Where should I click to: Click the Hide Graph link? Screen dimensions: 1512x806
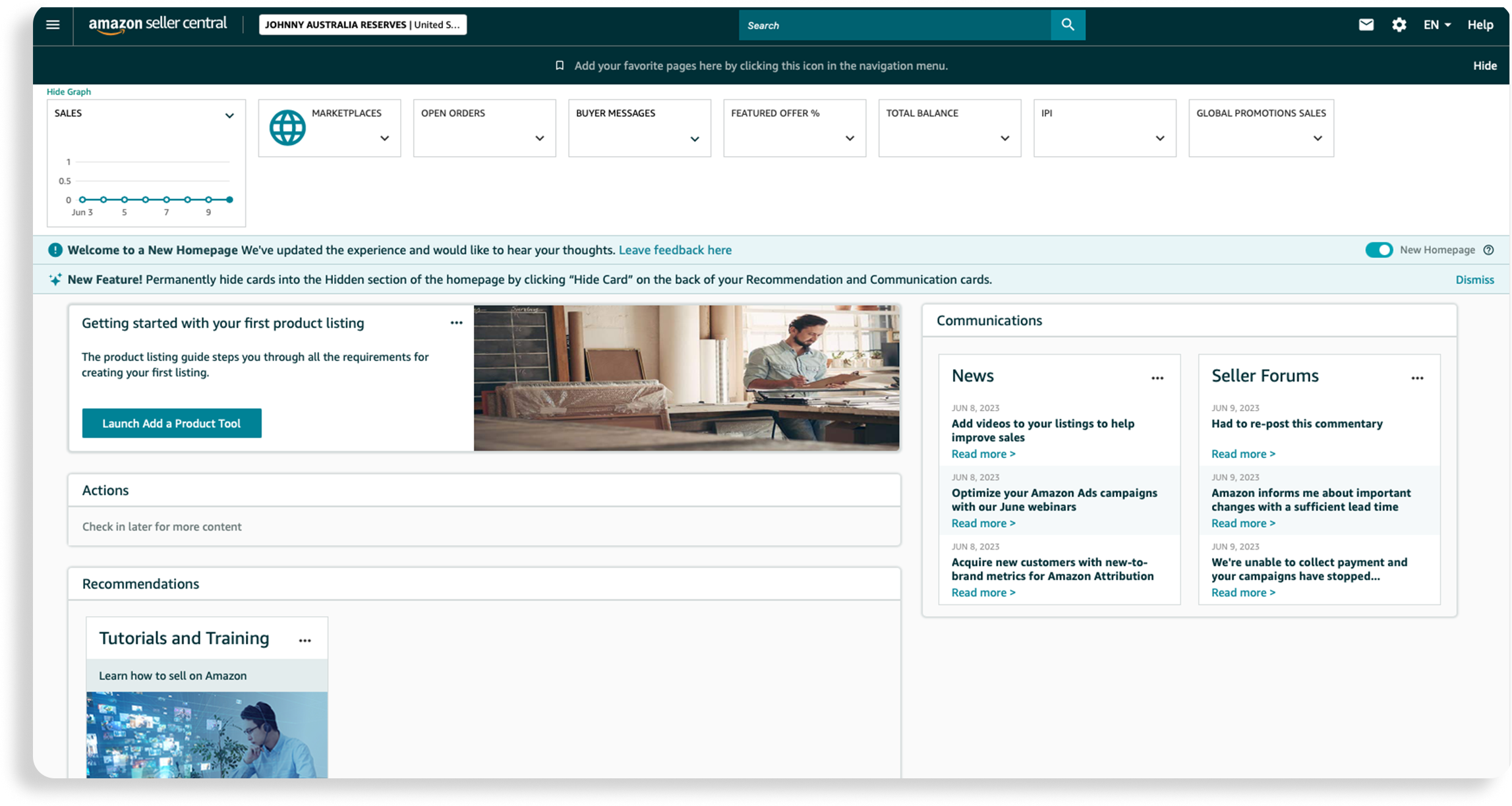[69, 92]
